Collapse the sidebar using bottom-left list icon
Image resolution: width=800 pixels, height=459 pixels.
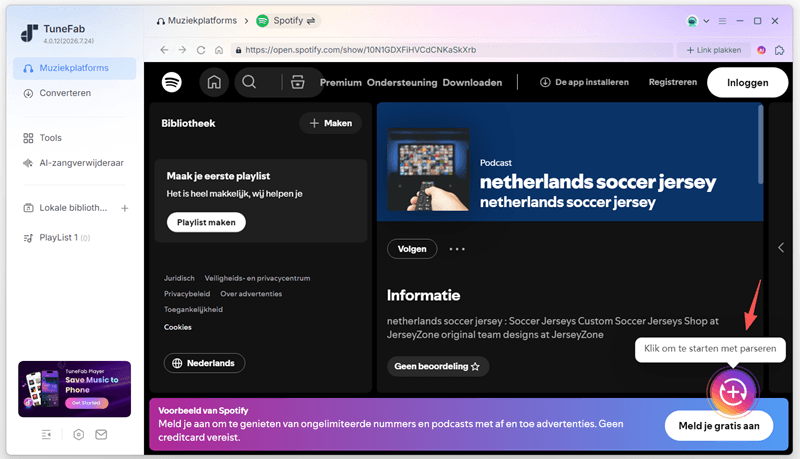(x=46, y=435)
